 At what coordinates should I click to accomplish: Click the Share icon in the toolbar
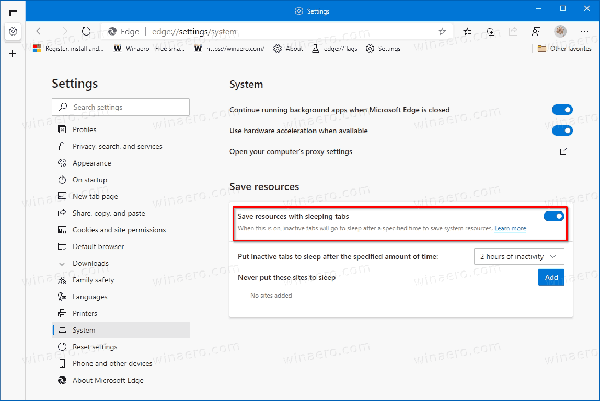tap(513, 31)
